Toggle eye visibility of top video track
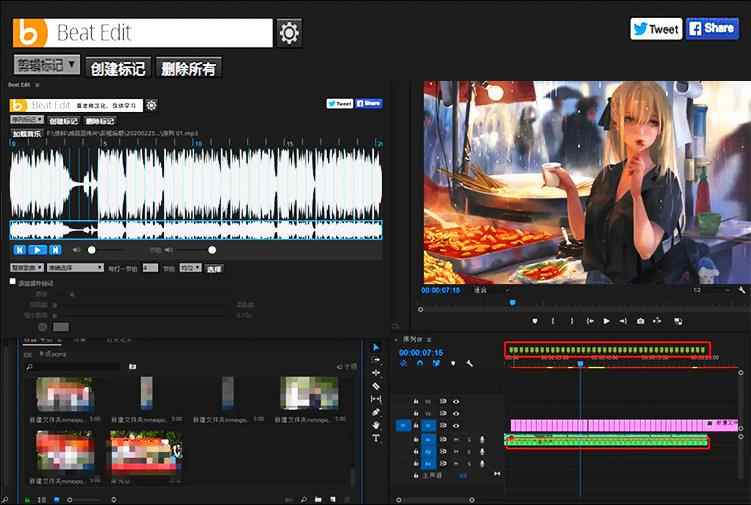This screenshot has width=751, height=505. pyautogui.click(x=456, y=401)
